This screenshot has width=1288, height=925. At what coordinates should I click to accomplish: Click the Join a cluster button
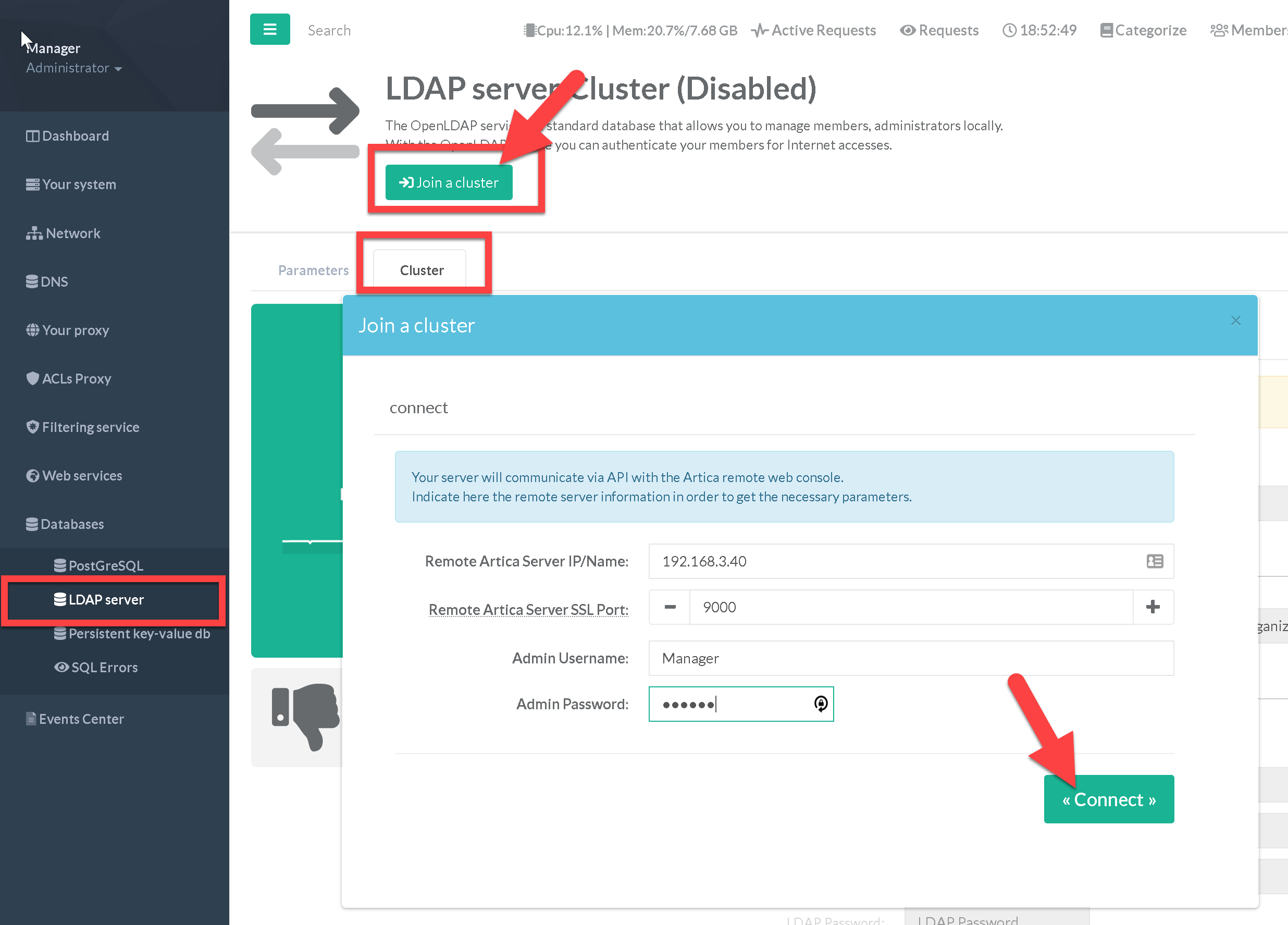tap(449, 182)
